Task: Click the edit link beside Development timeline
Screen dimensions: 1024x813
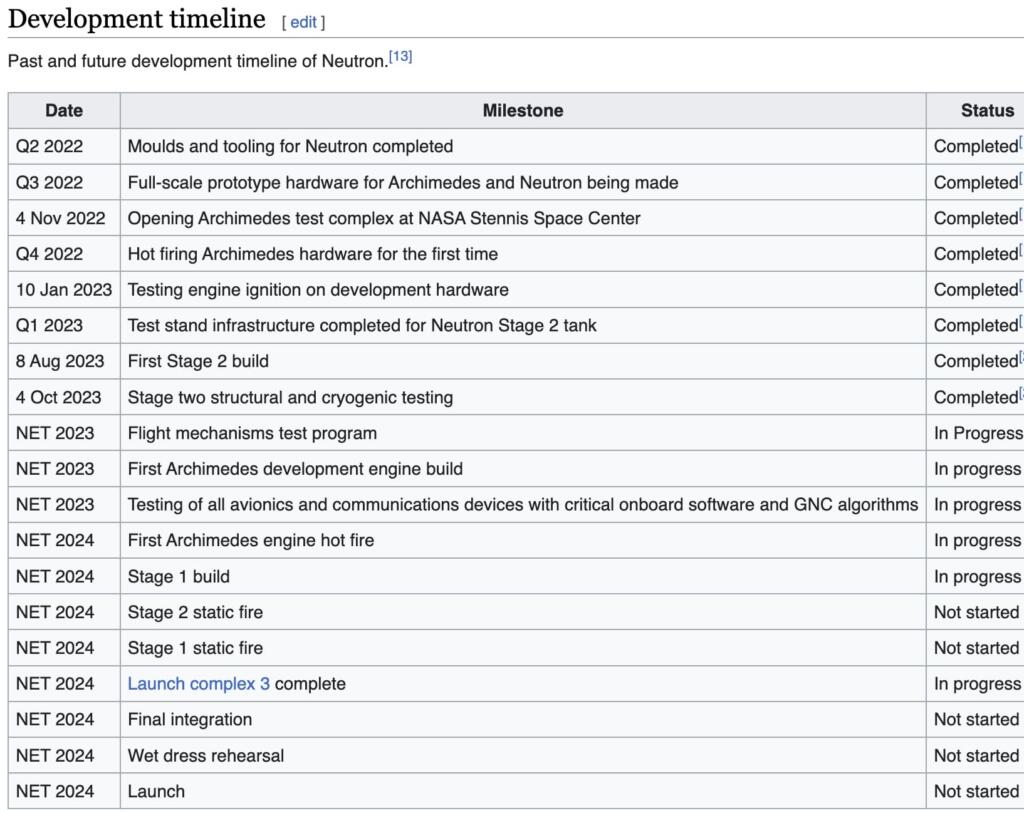Action: tap(303, 21)
